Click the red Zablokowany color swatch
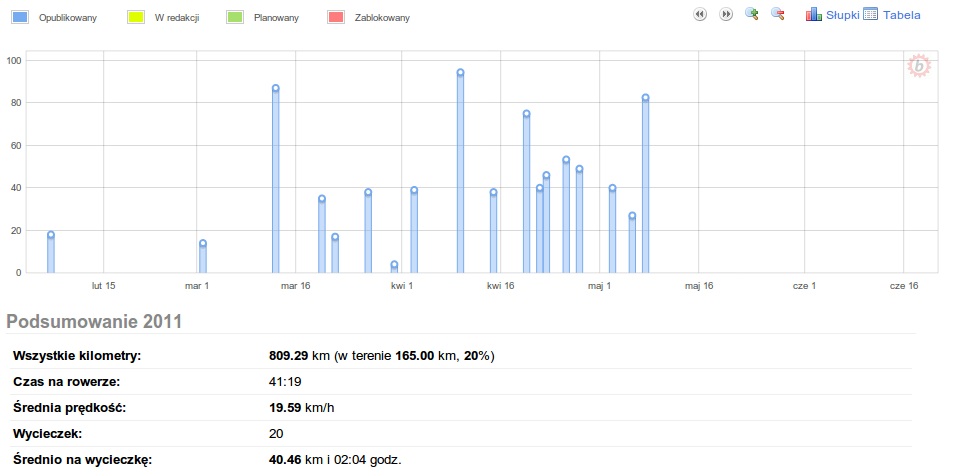Viewport: 966px width, 469px height. click(x=336, y=18)
